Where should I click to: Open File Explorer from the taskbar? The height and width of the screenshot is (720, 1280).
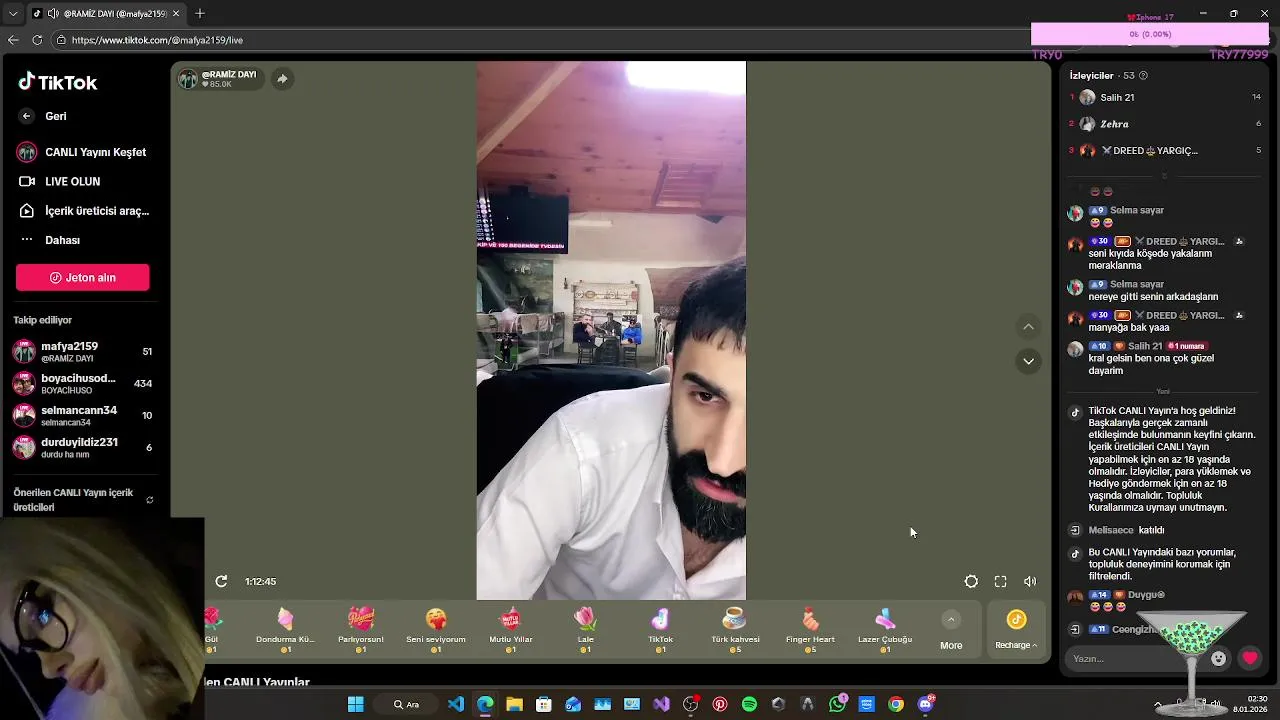pos(514,704)
